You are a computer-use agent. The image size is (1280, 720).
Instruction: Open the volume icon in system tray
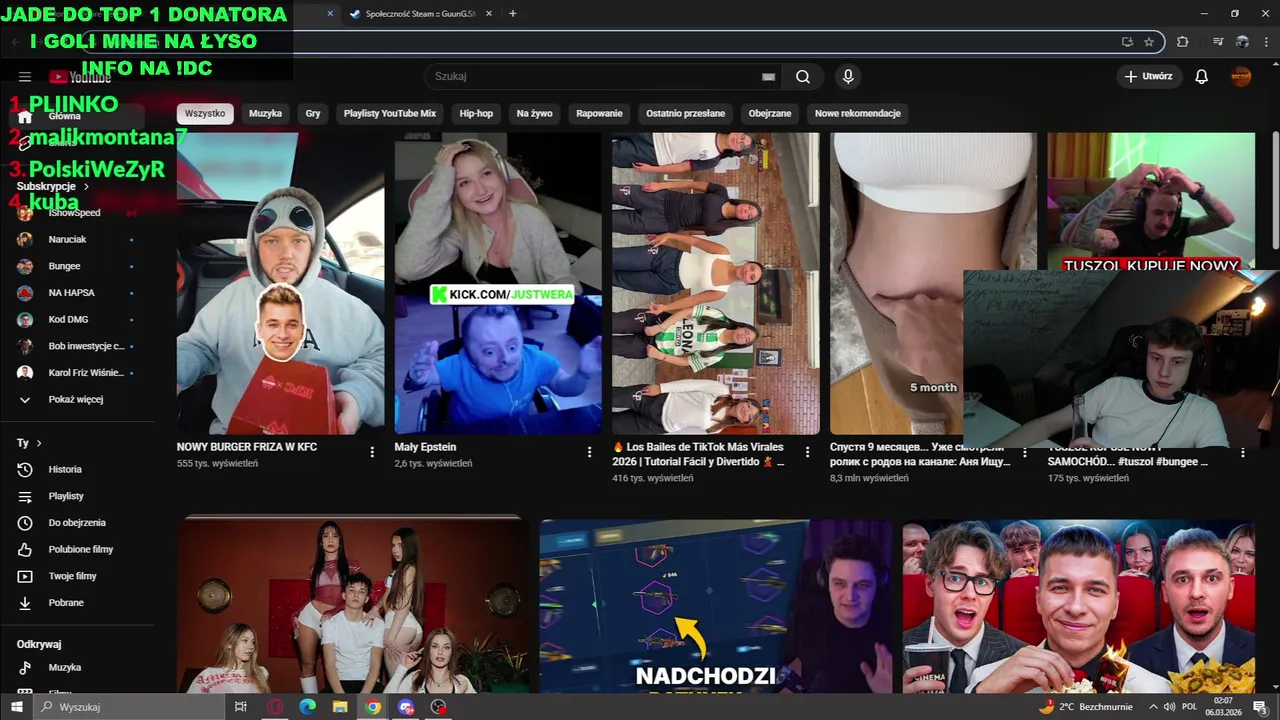(x=1169, y=707)
